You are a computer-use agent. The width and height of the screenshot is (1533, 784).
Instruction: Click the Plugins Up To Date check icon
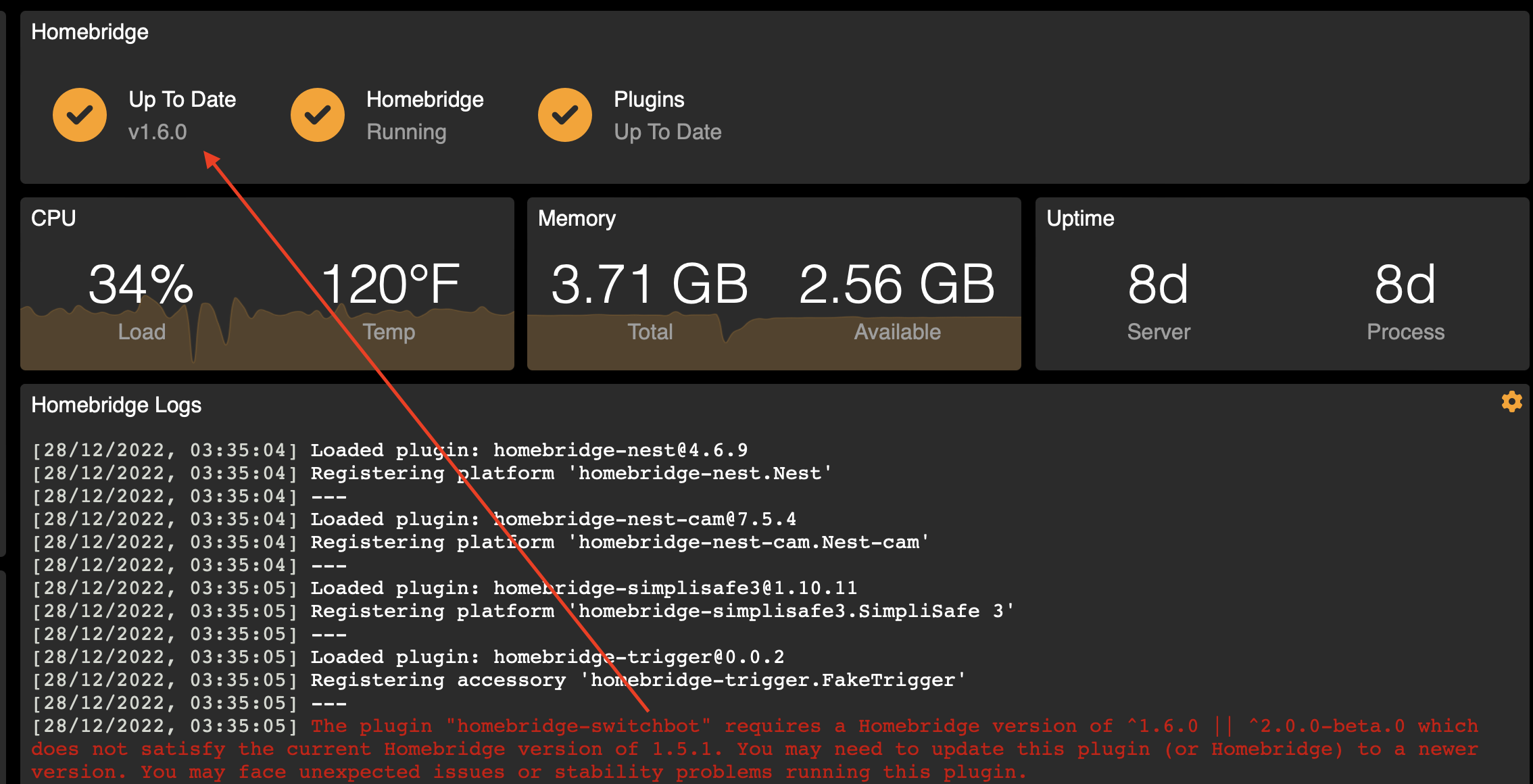(565, 114)
